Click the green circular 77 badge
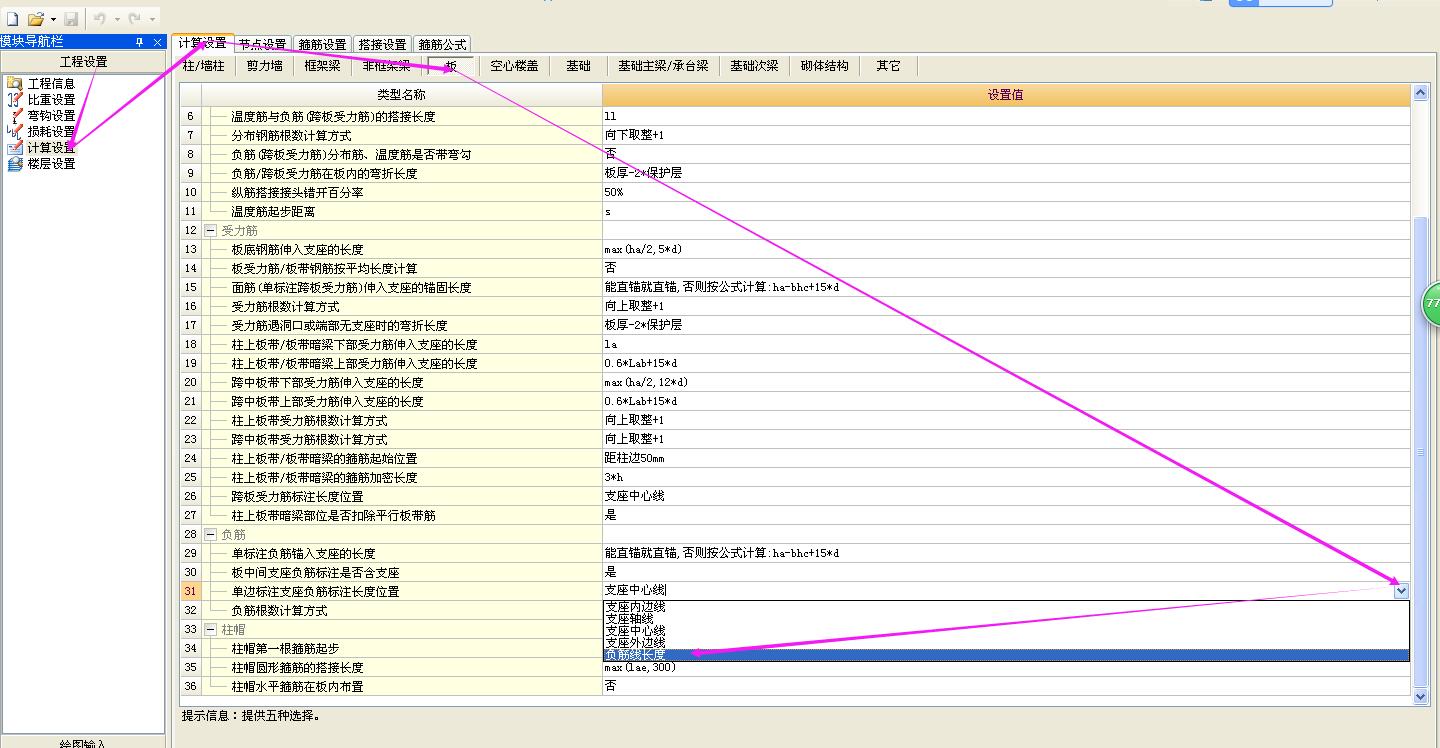1440x748 pixels. (x=1432, y=303)
